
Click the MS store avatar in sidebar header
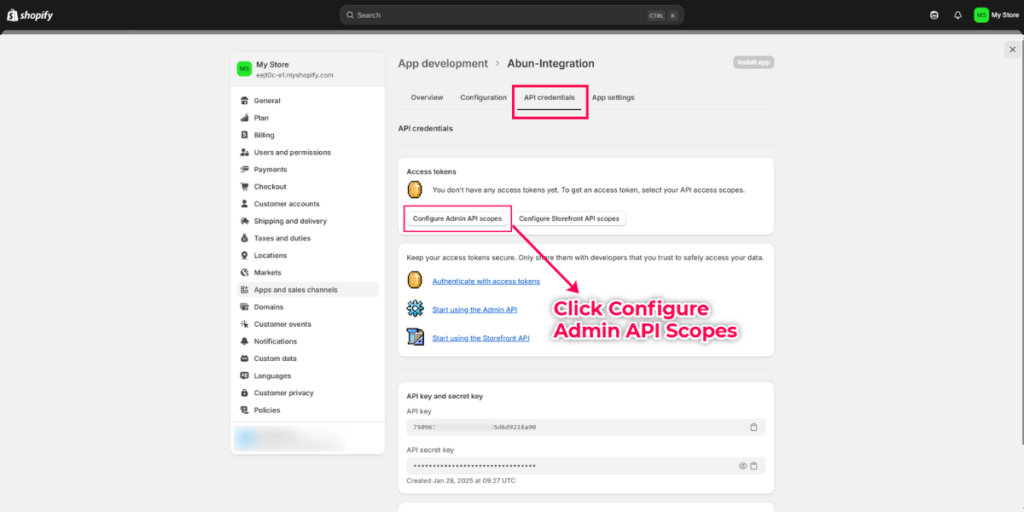point(244,69)
